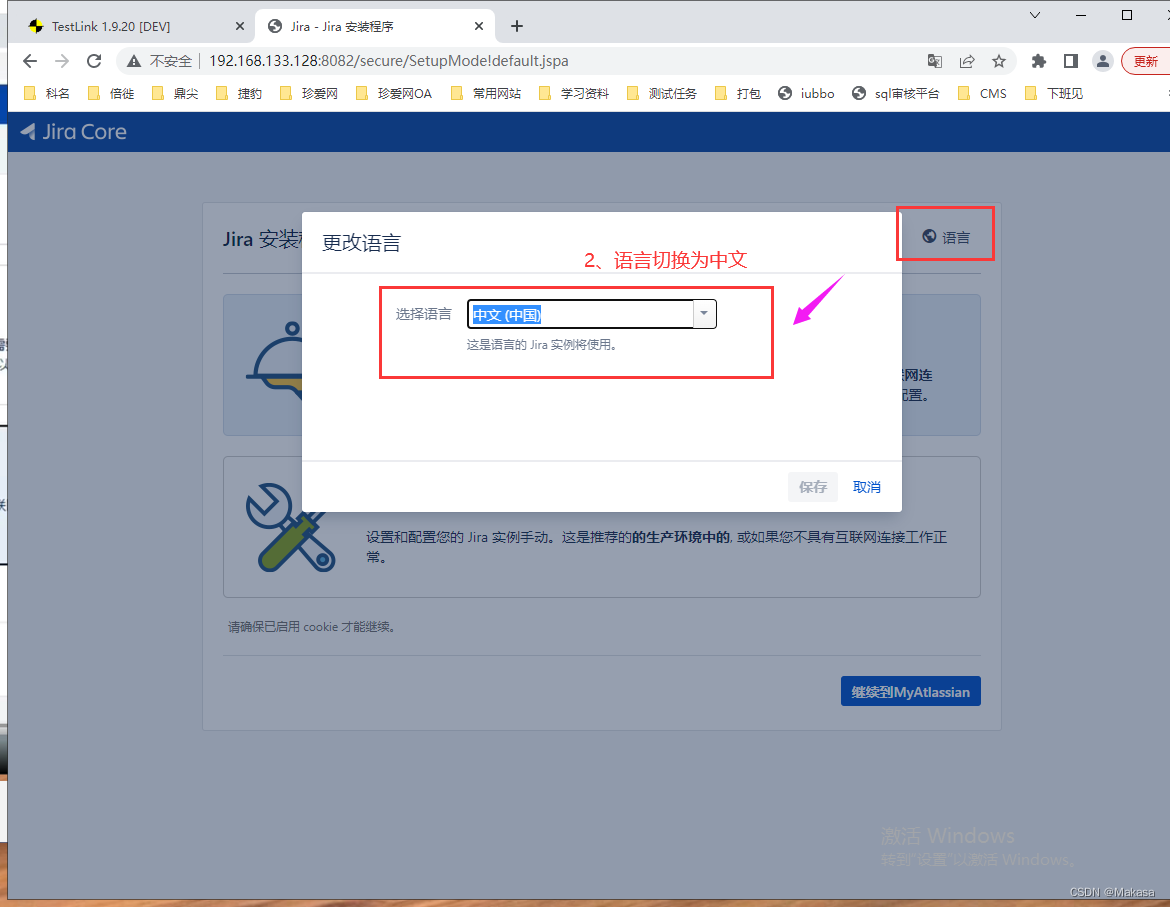Viewport: 1170px width, 907px height.
Task: Open the 鼎尖 bookmark folder
Action: click(175, 93)
